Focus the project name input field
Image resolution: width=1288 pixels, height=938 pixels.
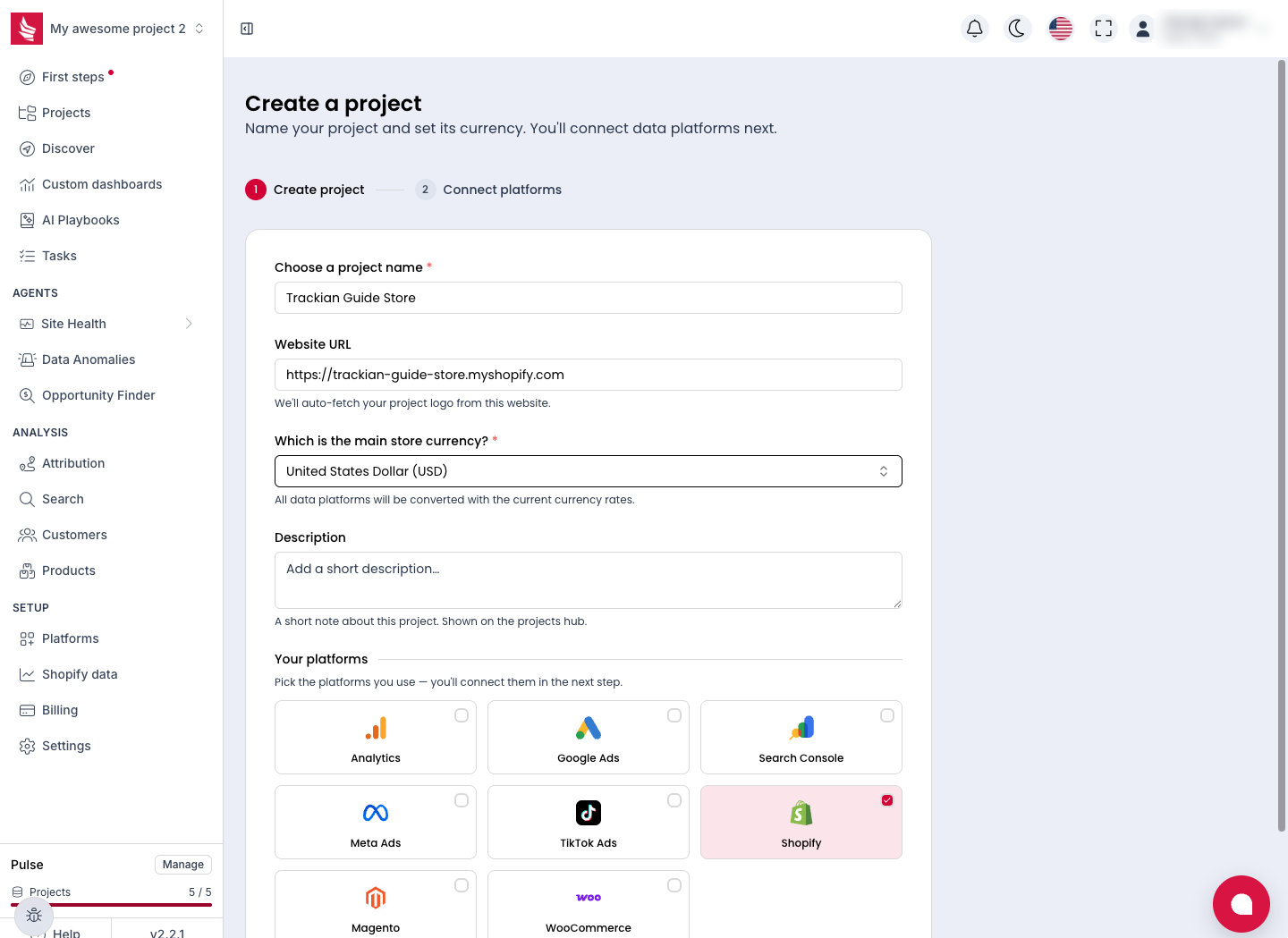pos(589,298)
